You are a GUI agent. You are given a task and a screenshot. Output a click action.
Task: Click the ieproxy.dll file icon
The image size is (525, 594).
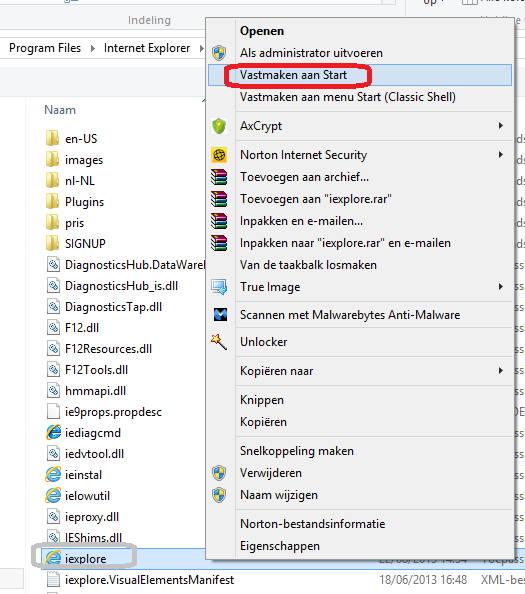point(53,516)
